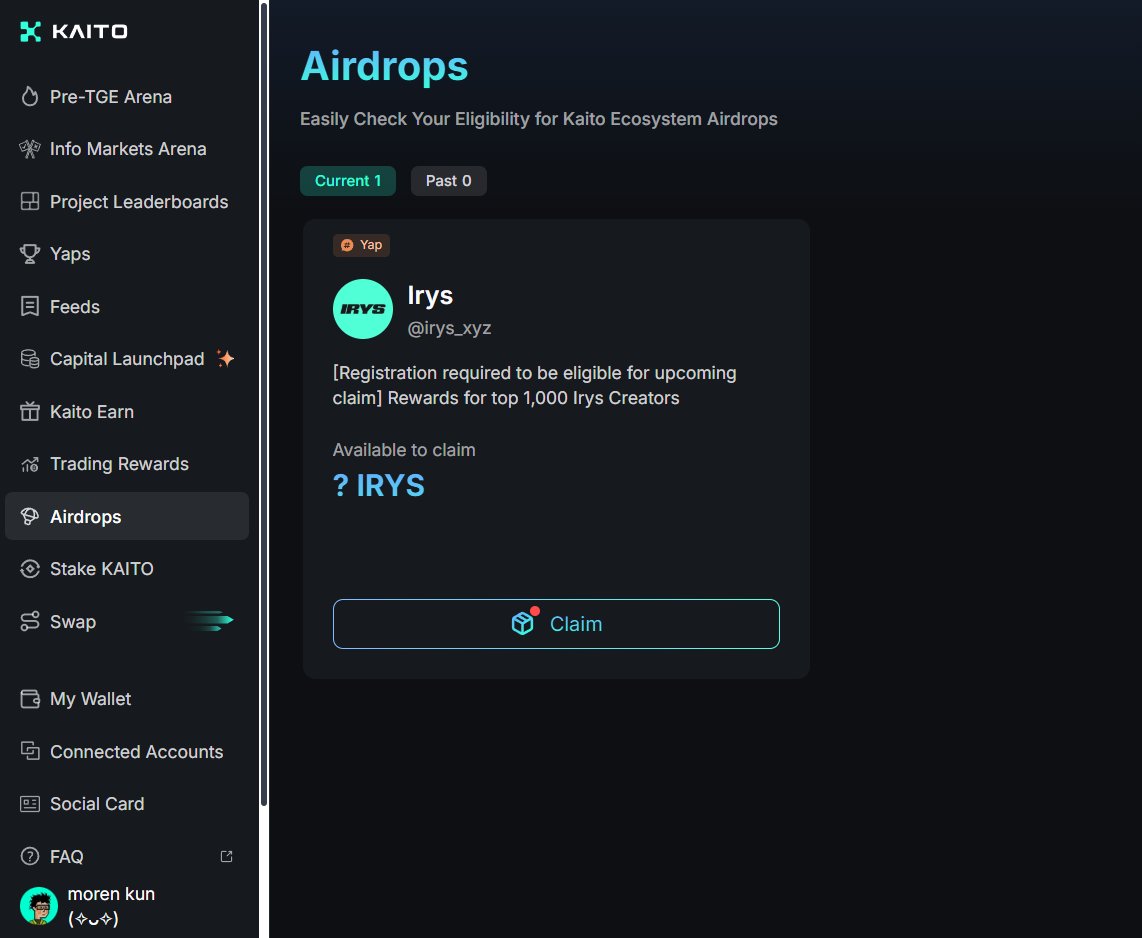Open the @irys_xyz handle

449,328
